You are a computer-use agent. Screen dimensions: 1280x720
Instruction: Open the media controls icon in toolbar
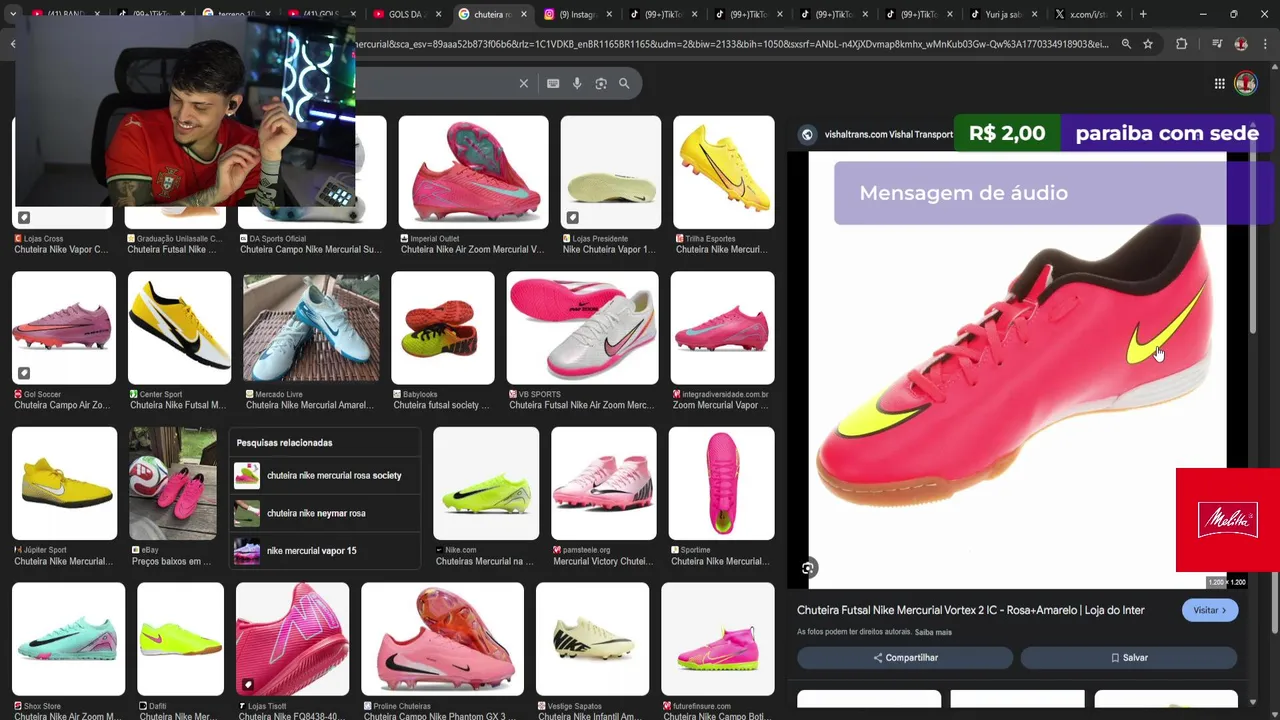click(x=1217, y=44)
